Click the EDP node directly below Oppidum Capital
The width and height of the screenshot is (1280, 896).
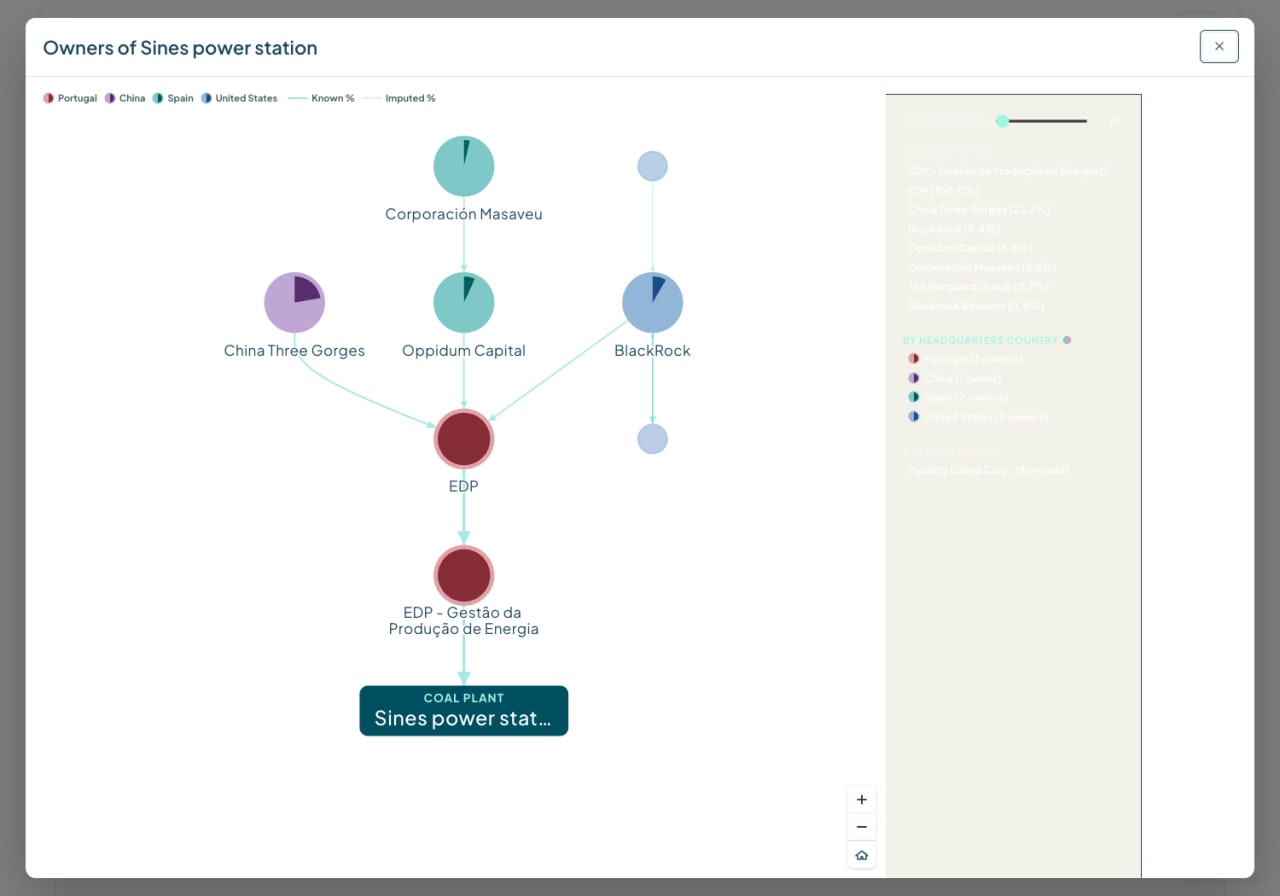464,439
